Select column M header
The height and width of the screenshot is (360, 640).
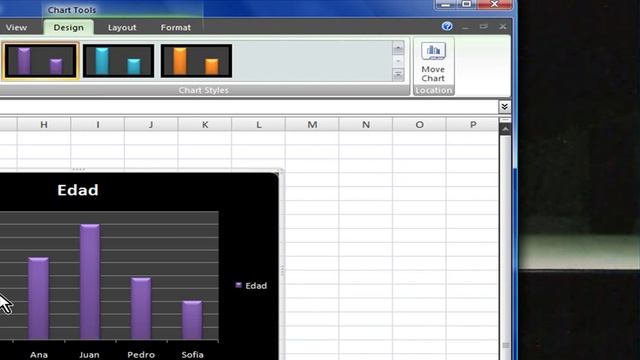coord(312,124)
